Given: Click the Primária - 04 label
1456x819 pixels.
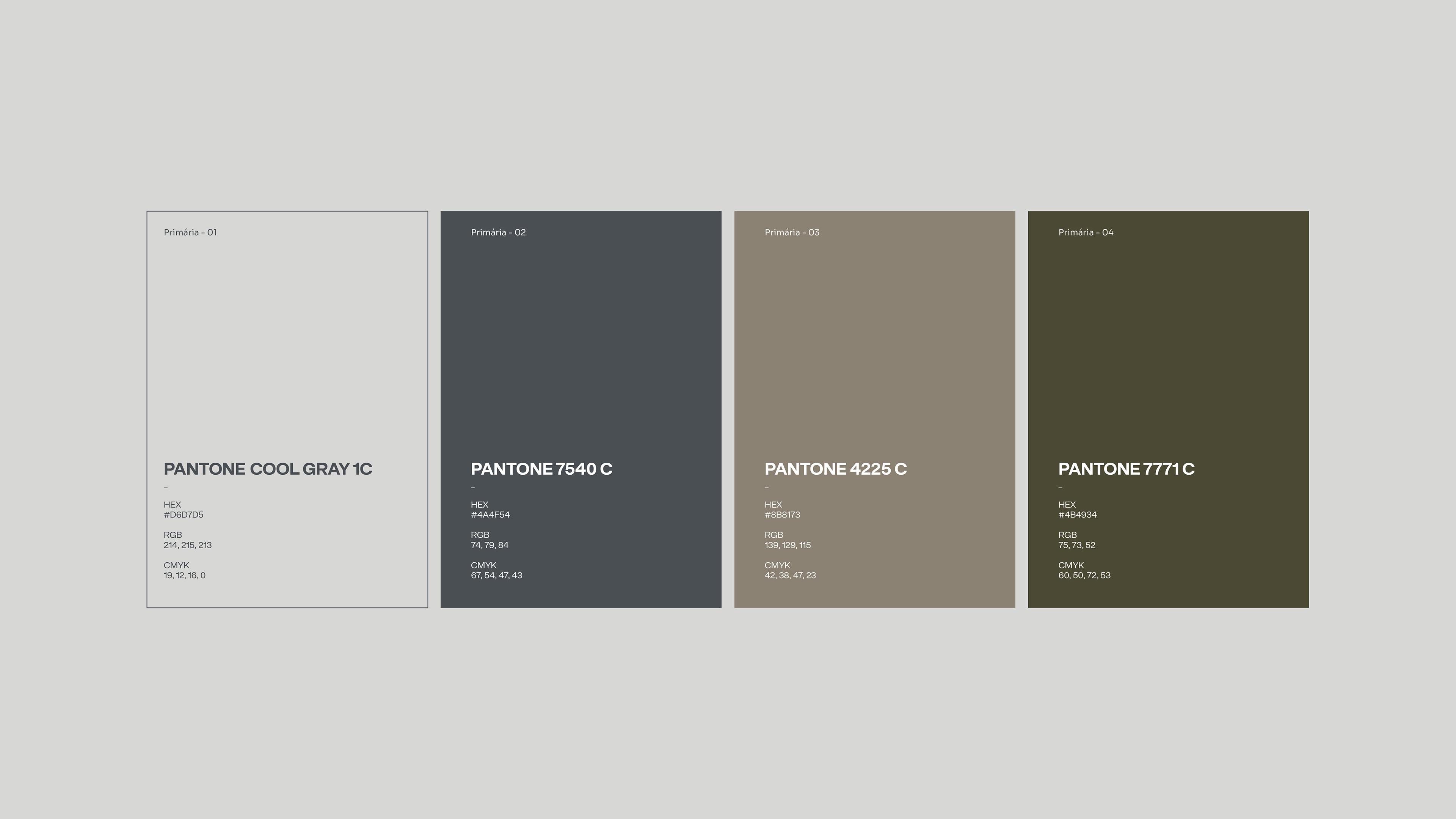Looking at the screenshot, I should (1086, 232).
